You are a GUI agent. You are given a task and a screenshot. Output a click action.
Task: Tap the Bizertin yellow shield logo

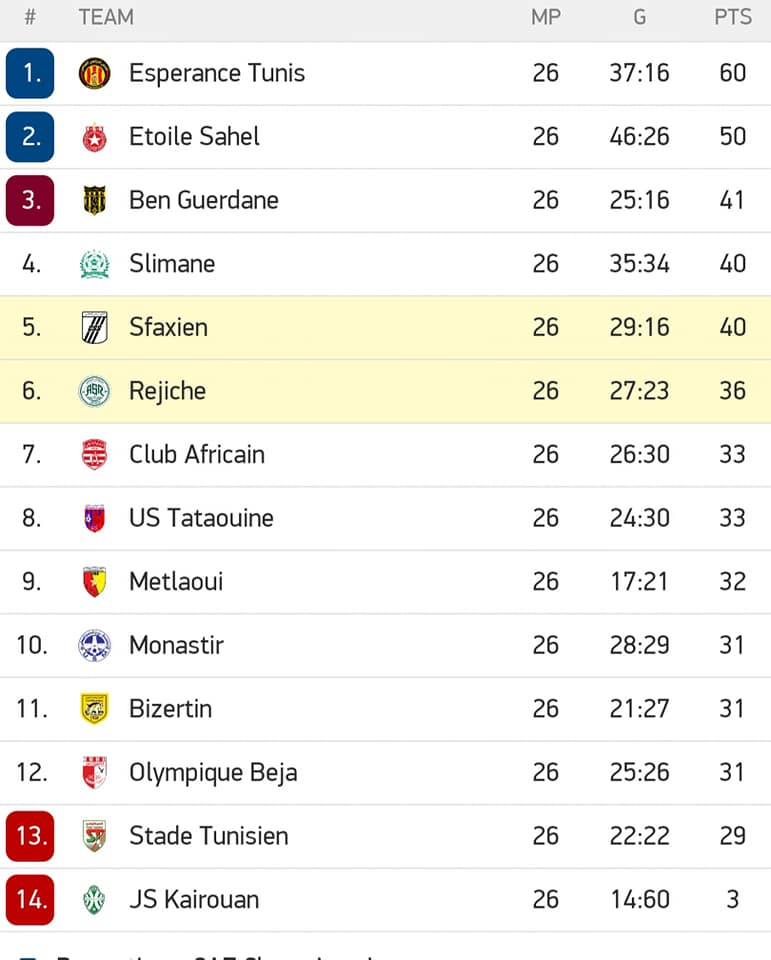tap(94, 709)
